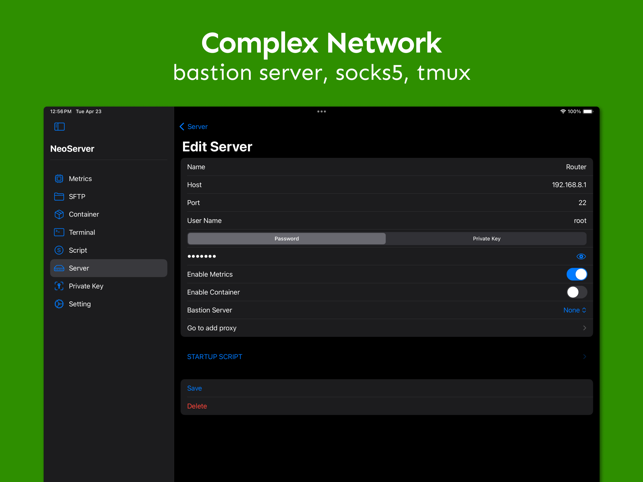The image size is (643, 482).
Task: Go back to Server list link
Action: (198, 127)
